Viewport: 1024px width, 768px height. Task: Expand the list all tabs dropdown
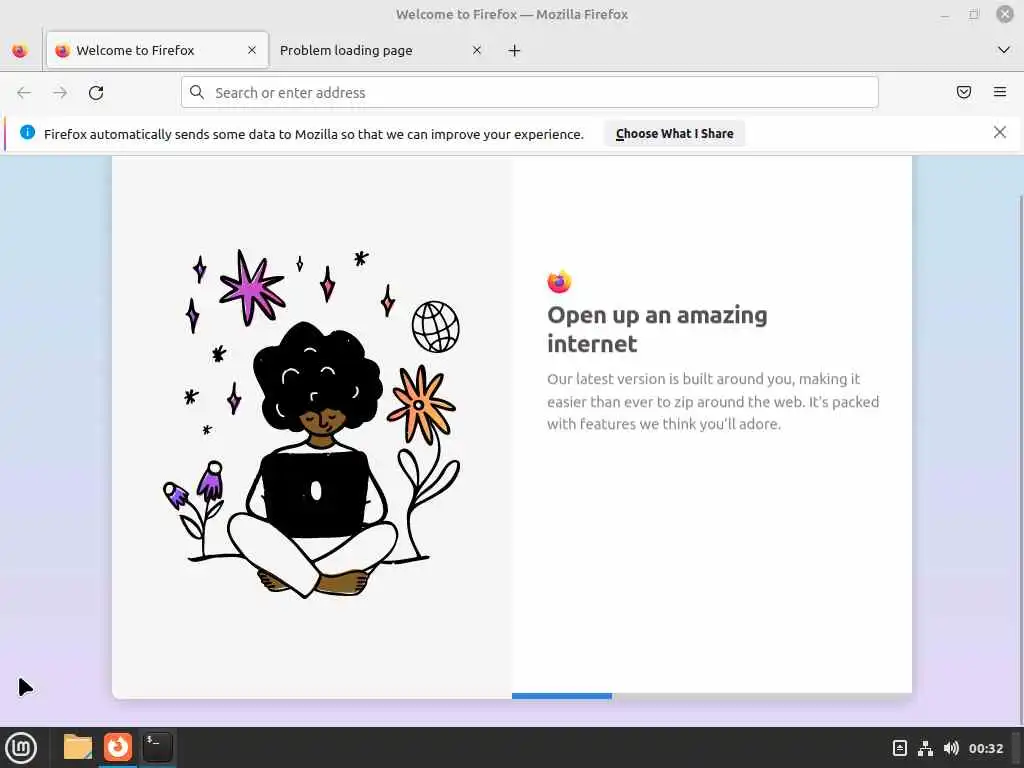(x=1004, y=50)
